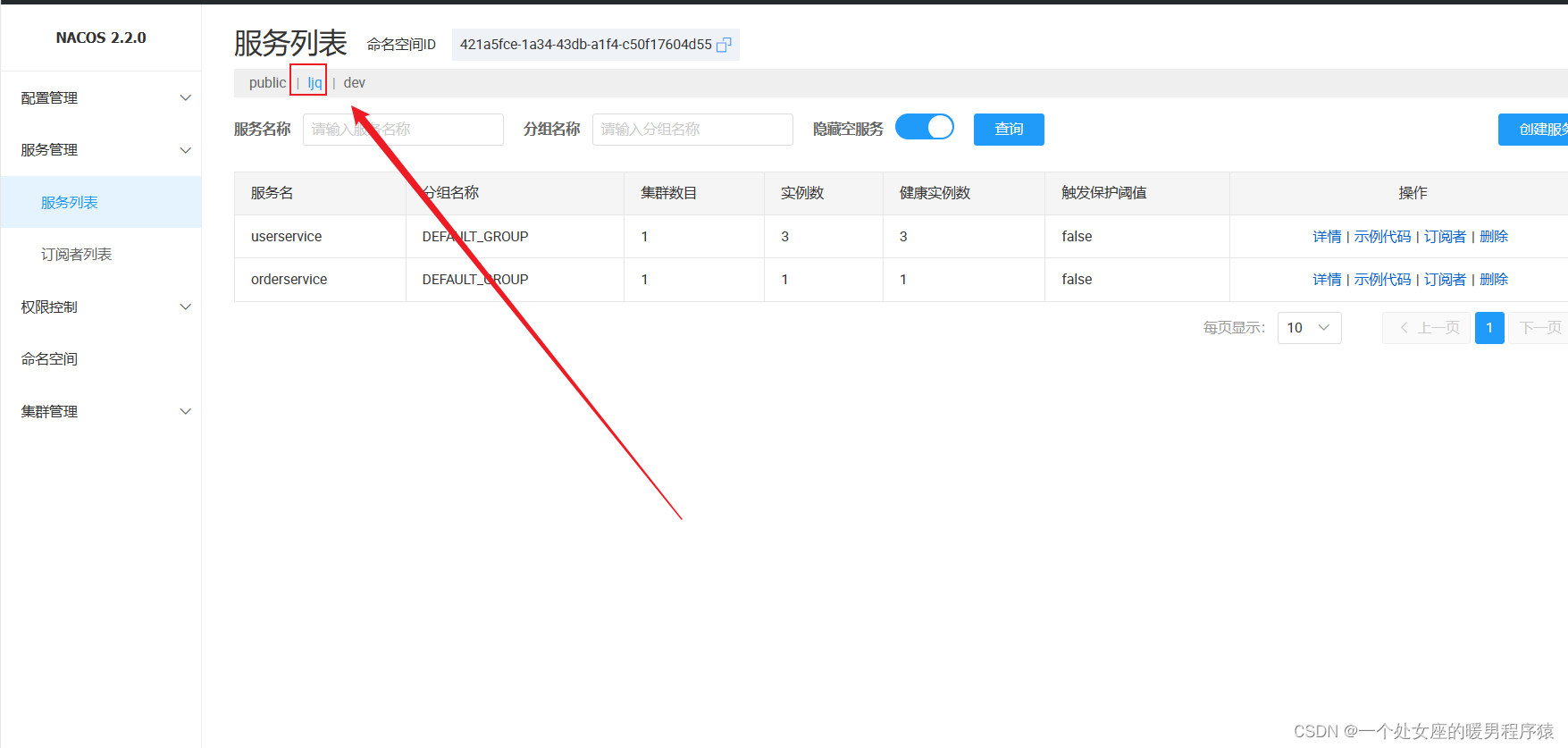Image resolution: width=1568 pixels, height=748 pixels.
Task: Switch to the dev namespace tab
Action: (x=354, y=83)
